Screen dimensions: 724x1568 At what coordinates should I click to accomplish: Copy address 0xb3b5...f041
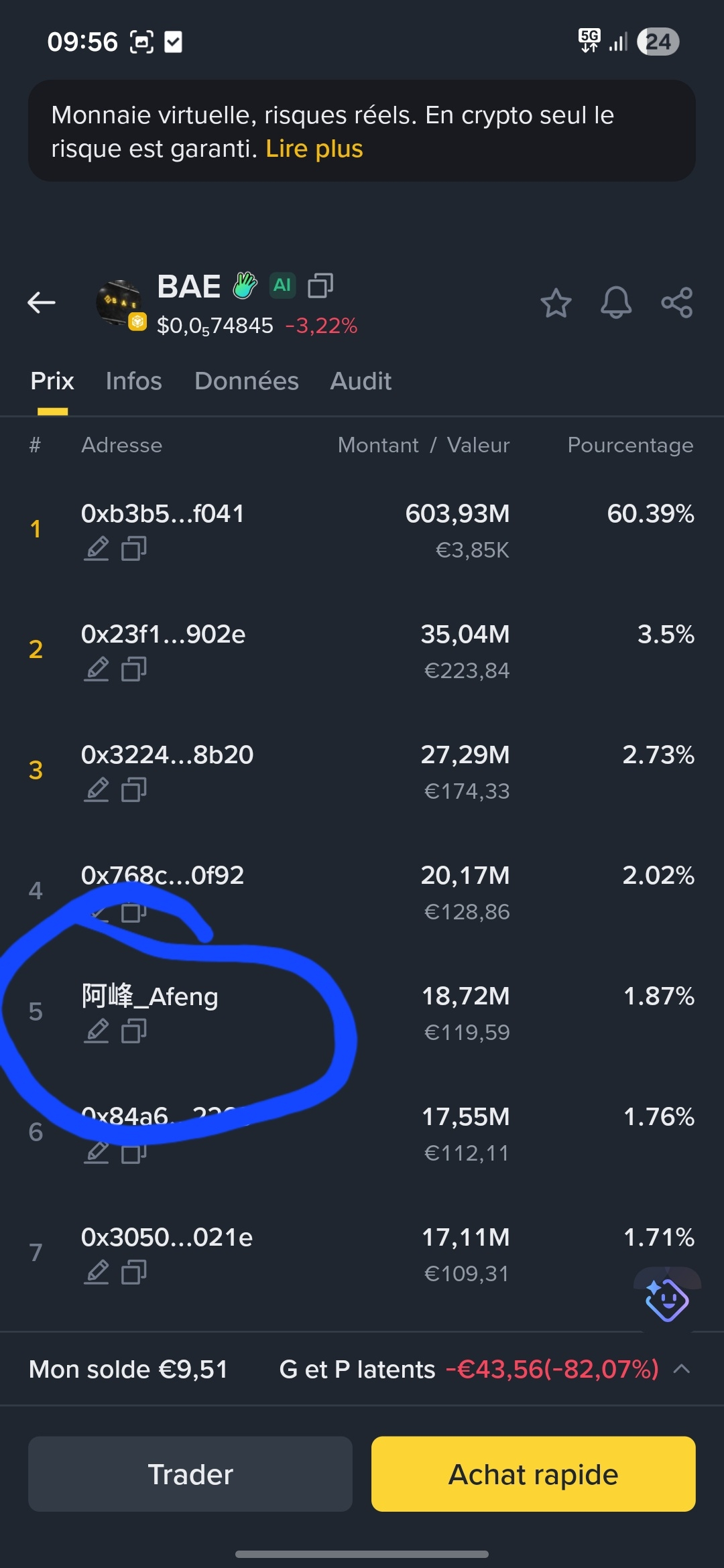pyautogui.click(x=134, y=549)
